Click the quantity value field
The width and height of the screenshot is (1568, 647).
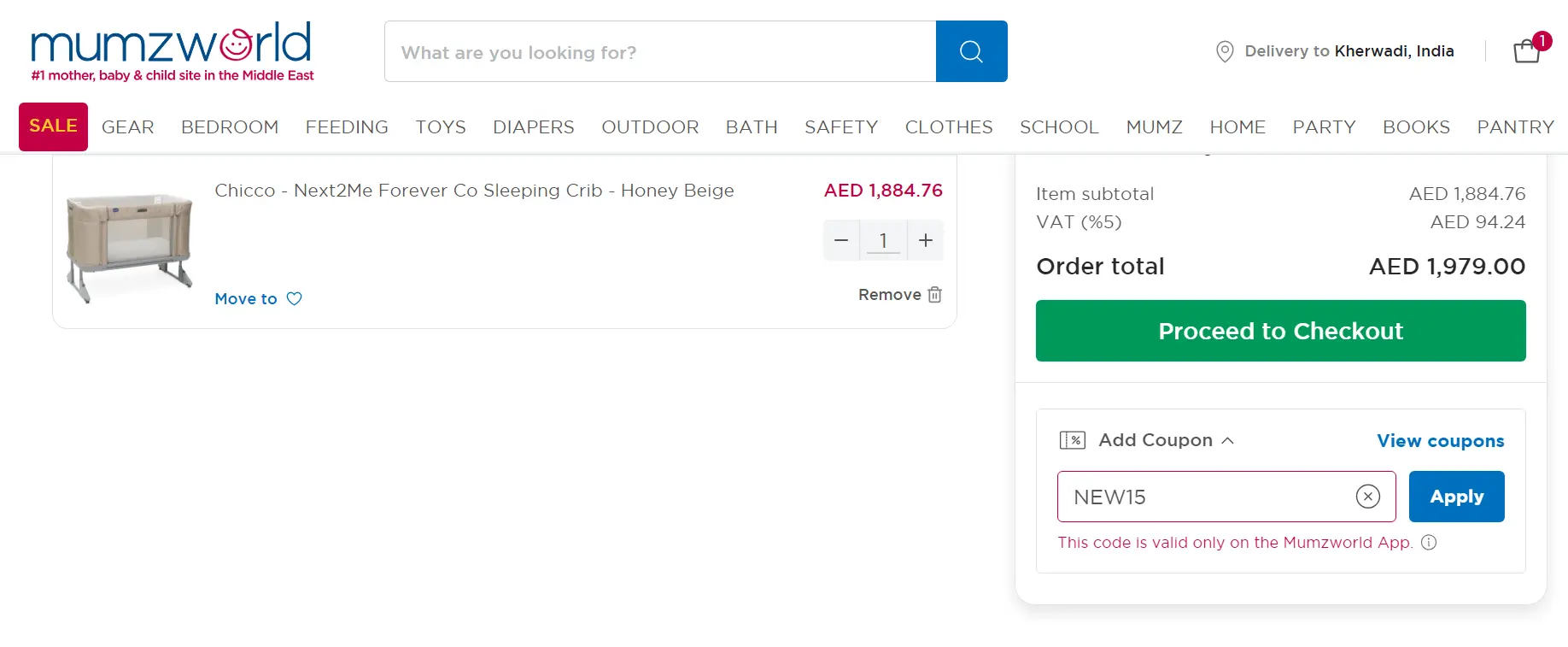[883, 240]
